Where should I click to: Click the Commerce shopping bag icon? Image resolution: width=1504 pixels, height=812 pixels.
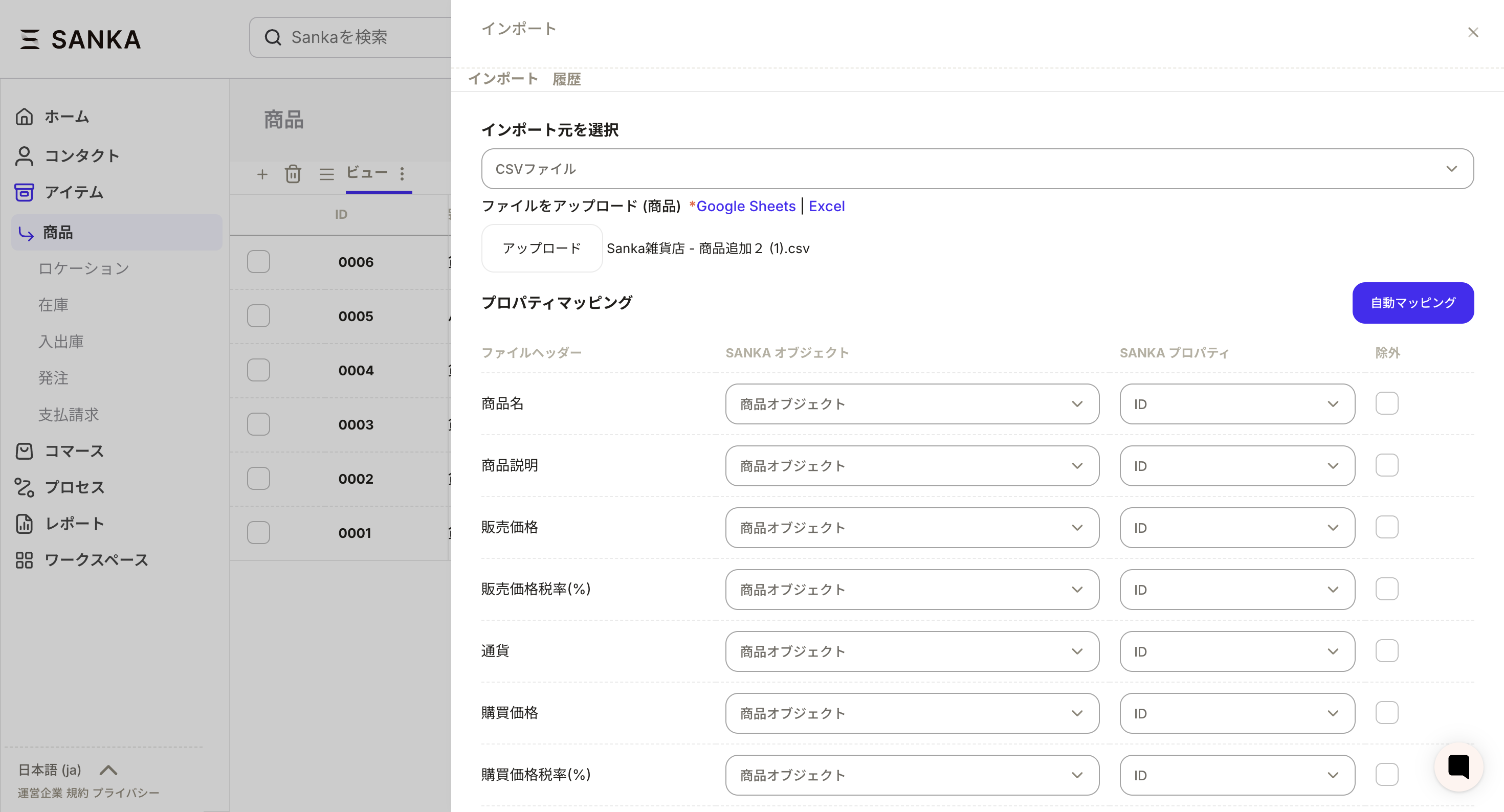24,451
